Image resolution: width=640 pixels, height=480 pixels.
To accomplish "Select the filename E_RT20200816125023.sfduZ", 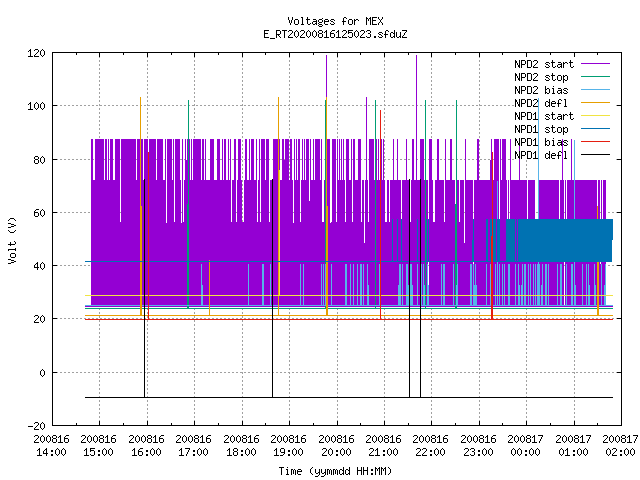I will [x=335, y=34].
